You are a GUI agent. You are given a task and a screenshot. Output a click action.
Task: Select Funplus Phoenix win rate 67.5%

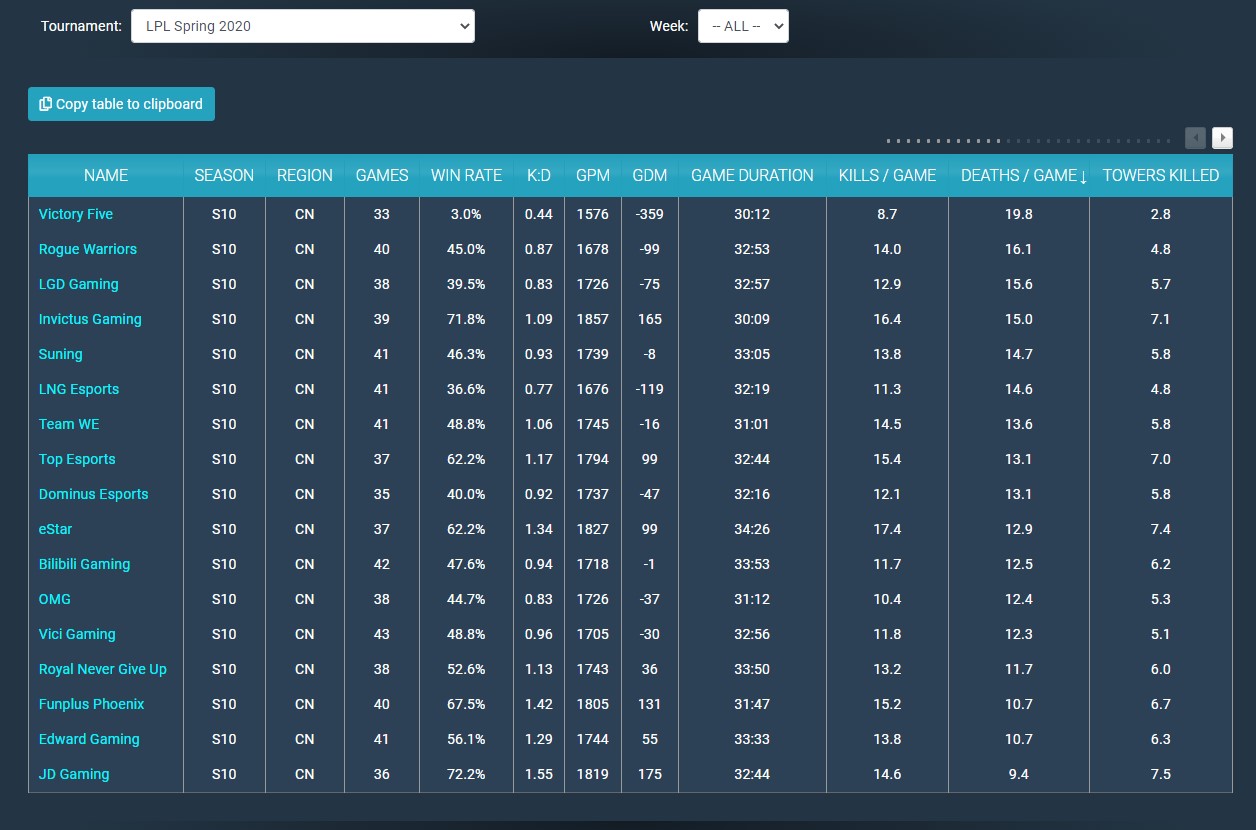click(466, 704)
